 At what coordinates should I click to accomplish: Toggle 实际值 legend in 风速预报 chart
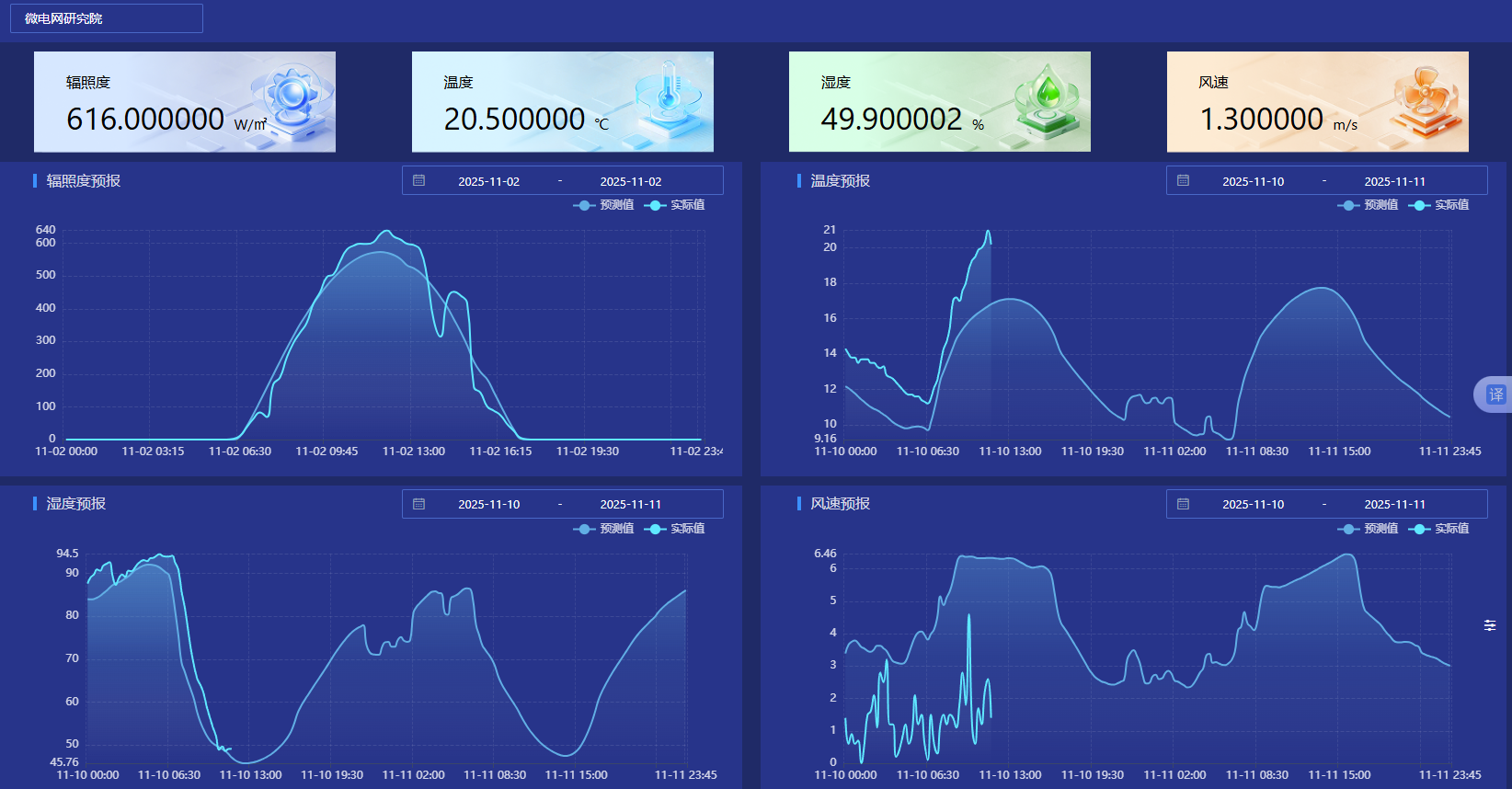tap(1438, 529)
